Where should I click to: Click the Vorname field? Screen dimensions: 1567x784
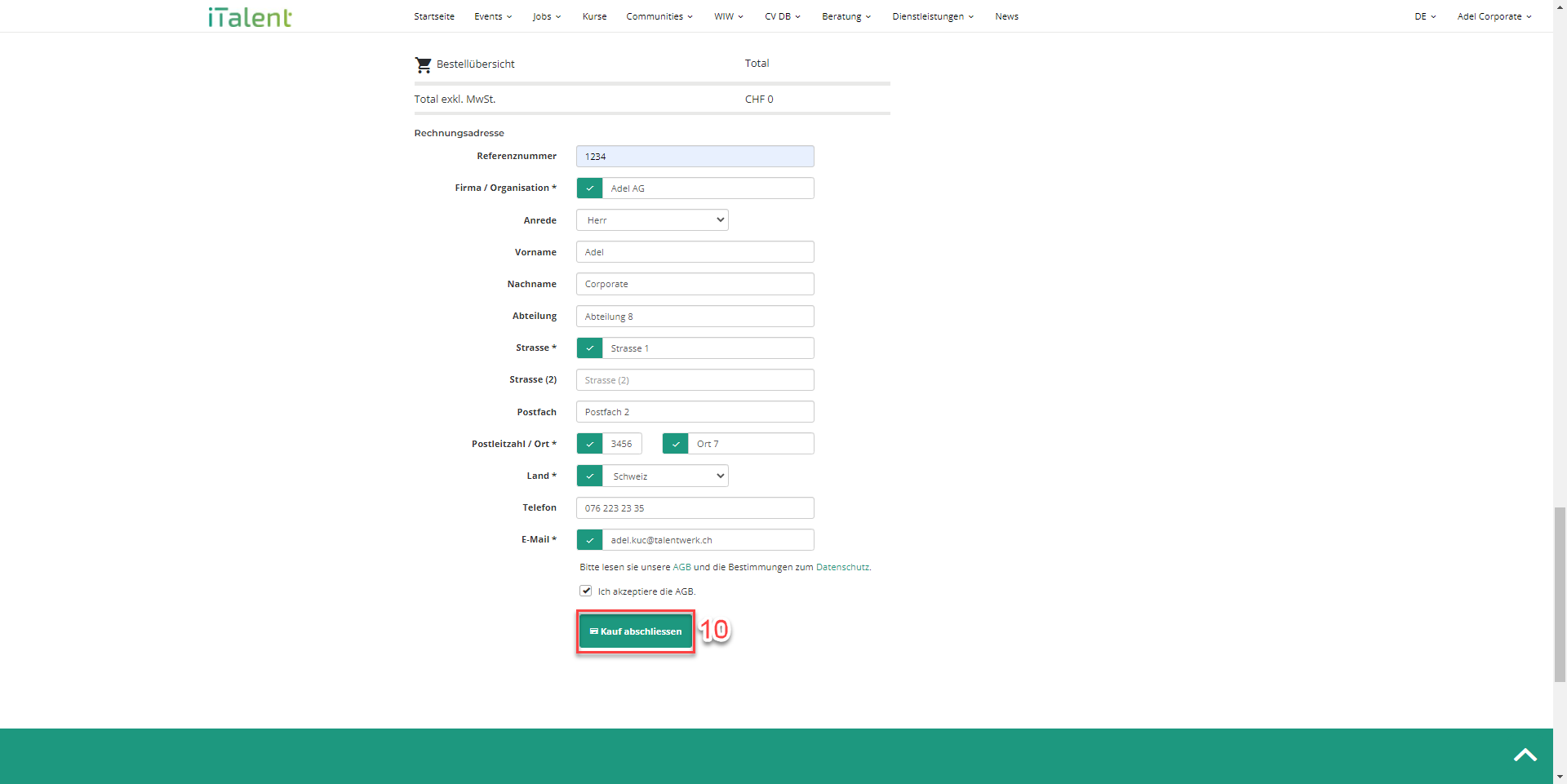[695, 252]
